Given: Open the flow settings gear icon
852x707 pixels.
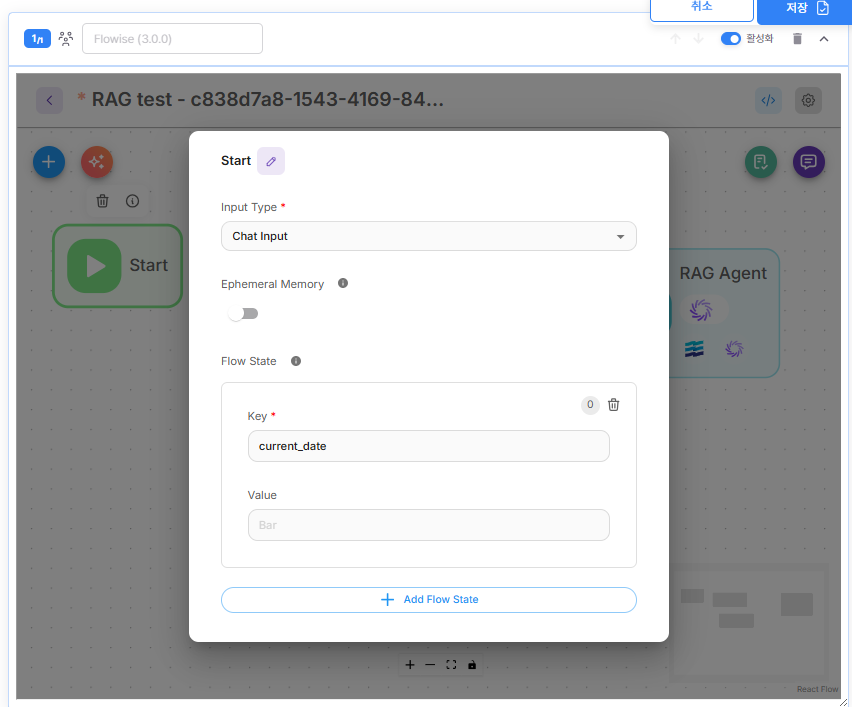Looking at the screenshot, I should point(809,100).
